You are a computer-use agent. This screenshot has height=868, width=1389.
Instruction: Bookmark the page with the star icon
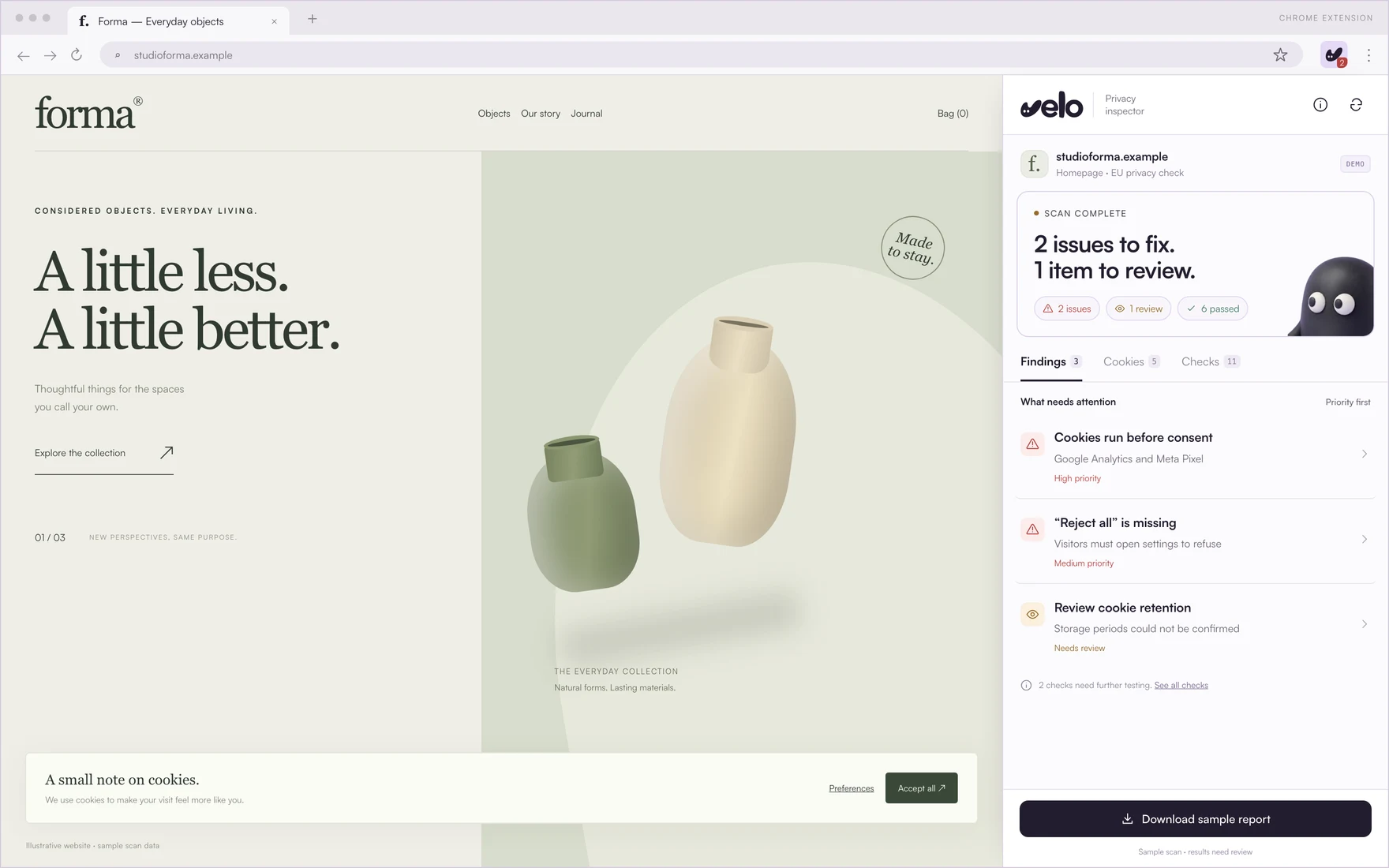pyautogui.click(x=1280, y=54)
